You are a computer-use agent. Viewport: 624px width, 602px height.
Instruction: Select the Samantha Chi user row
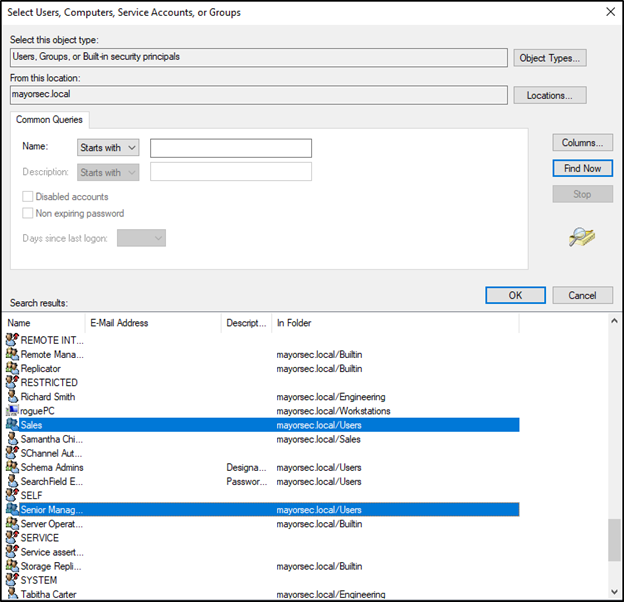tap(52, 439)
